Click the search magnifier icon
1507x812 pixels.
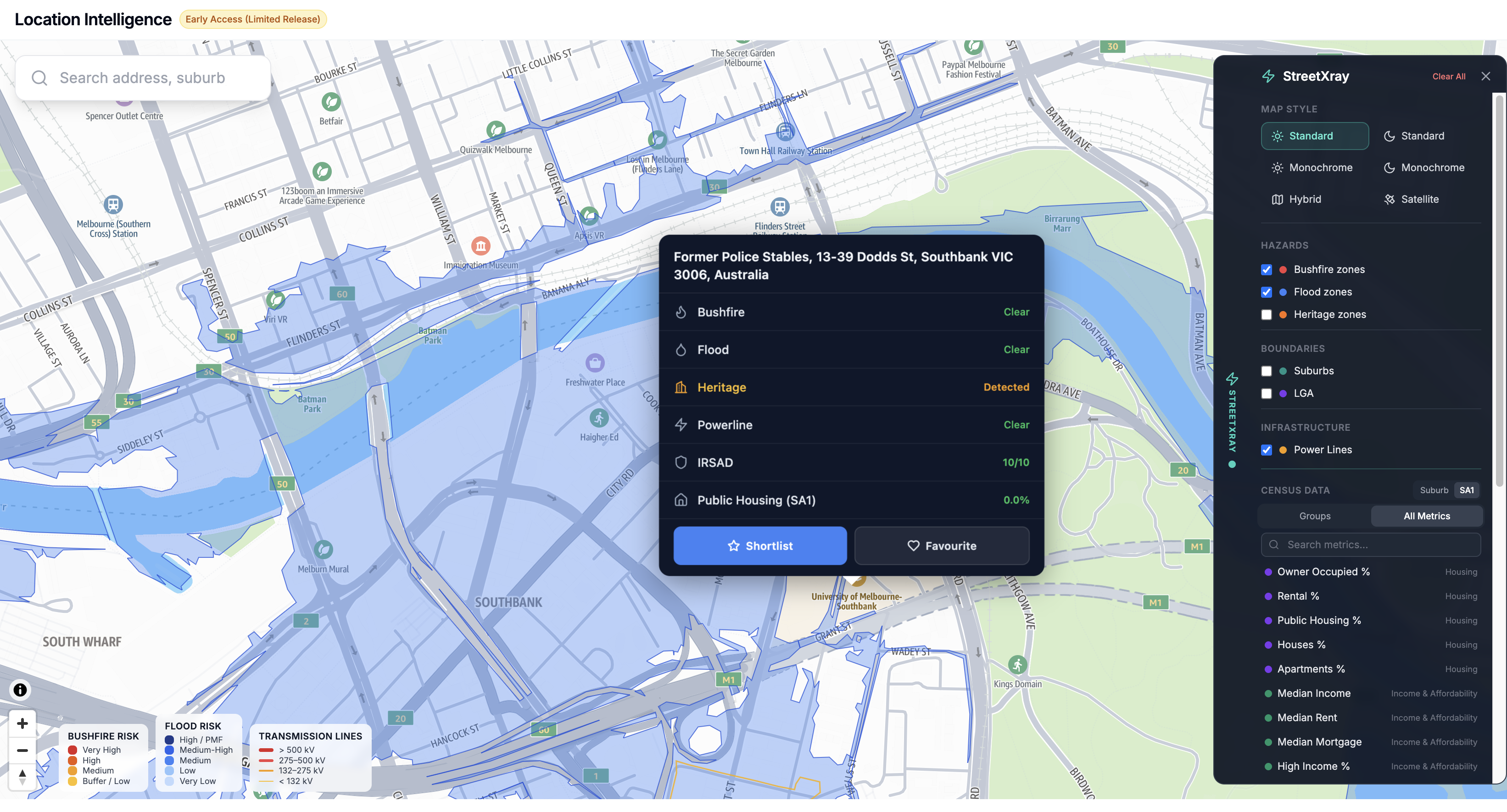[39, 78]
